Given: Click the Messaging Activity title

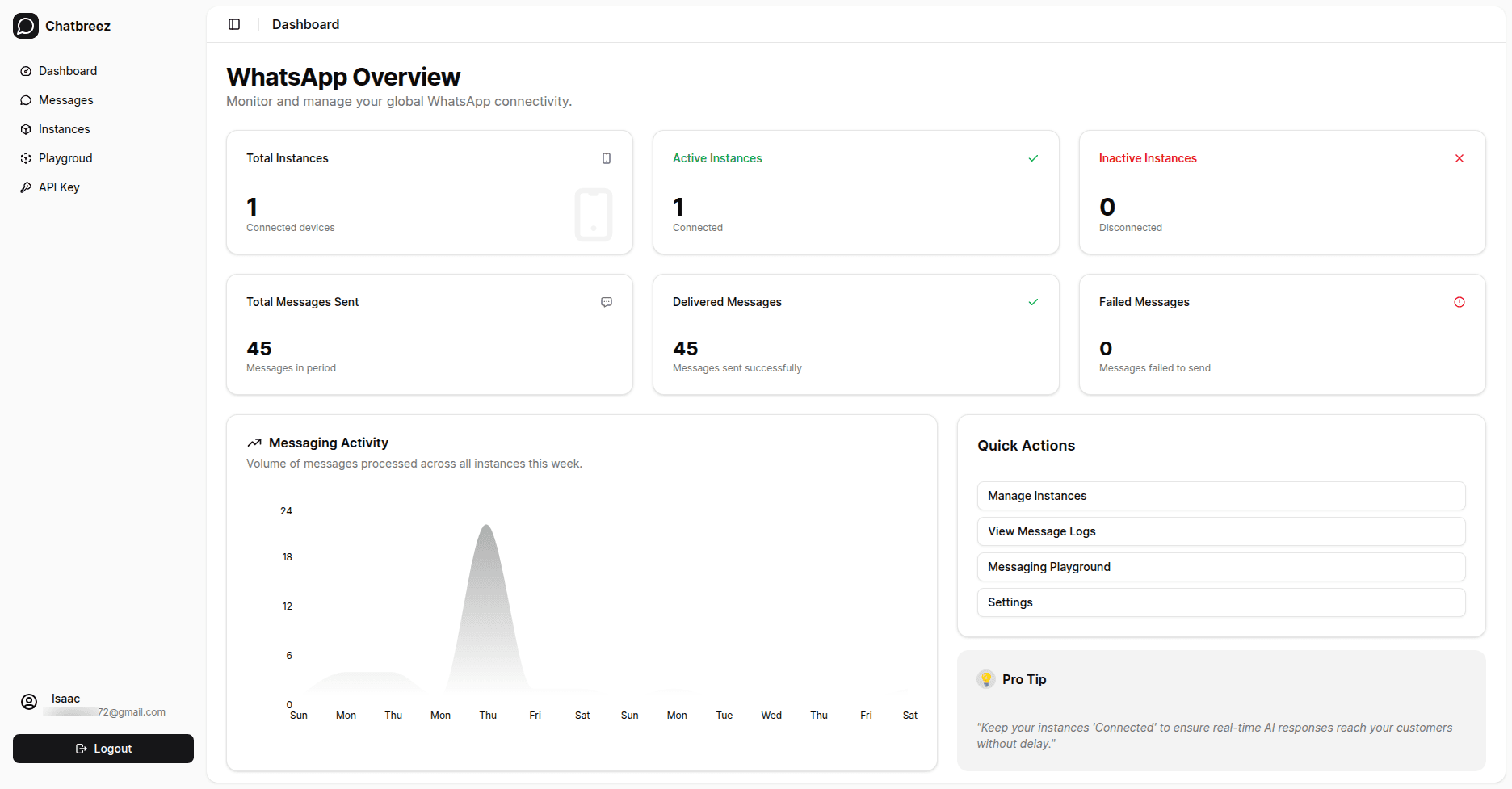Looking at the screenshot, I should (x=329, y=443).
